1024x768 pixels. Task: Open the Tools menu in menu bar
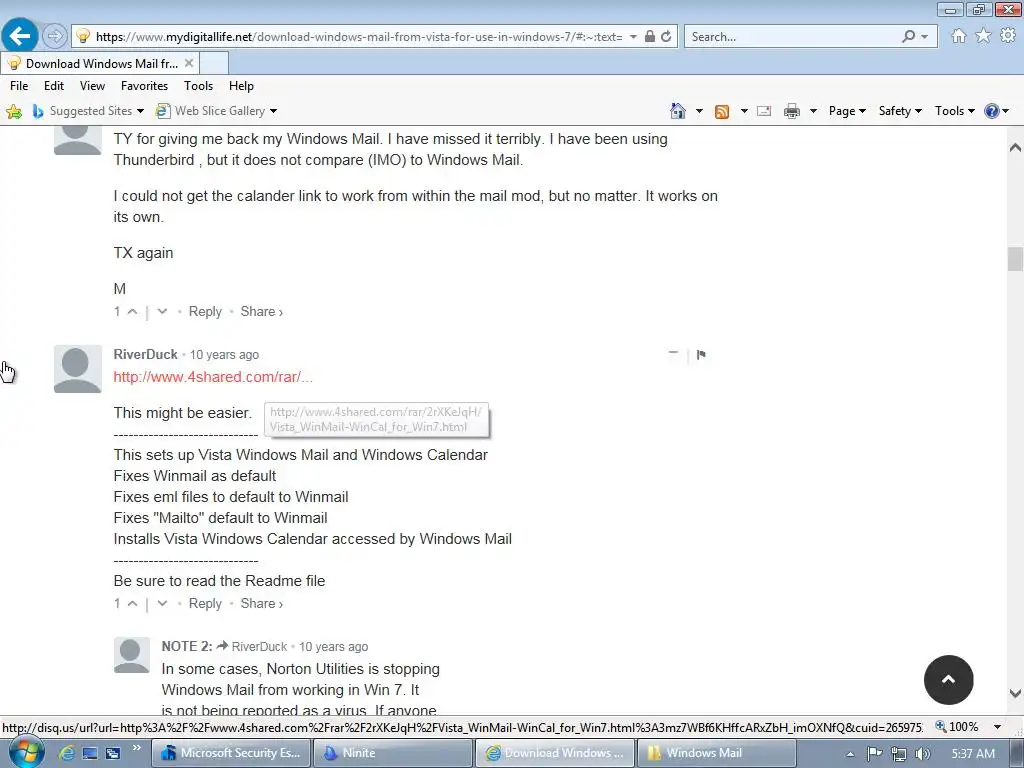point(198,86)
